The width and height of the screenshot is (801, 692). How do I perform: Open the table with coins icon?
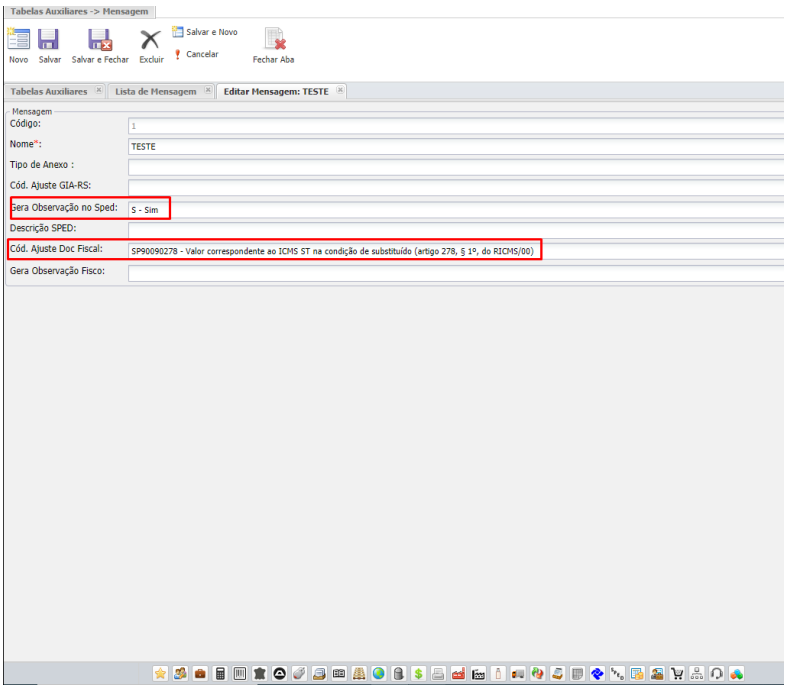click(637, 674)
